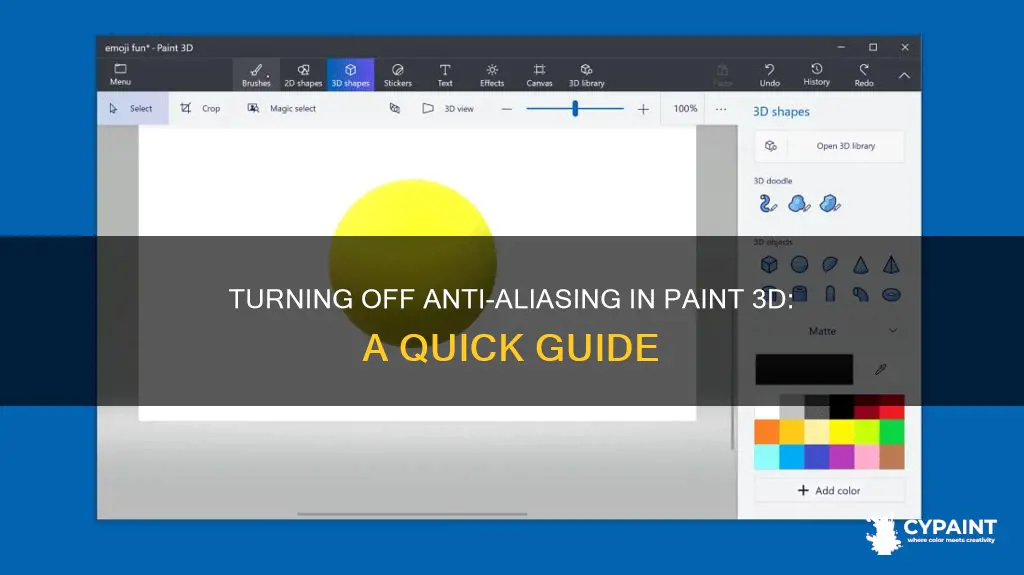Zoom in with the plus button

coord(643,109)
